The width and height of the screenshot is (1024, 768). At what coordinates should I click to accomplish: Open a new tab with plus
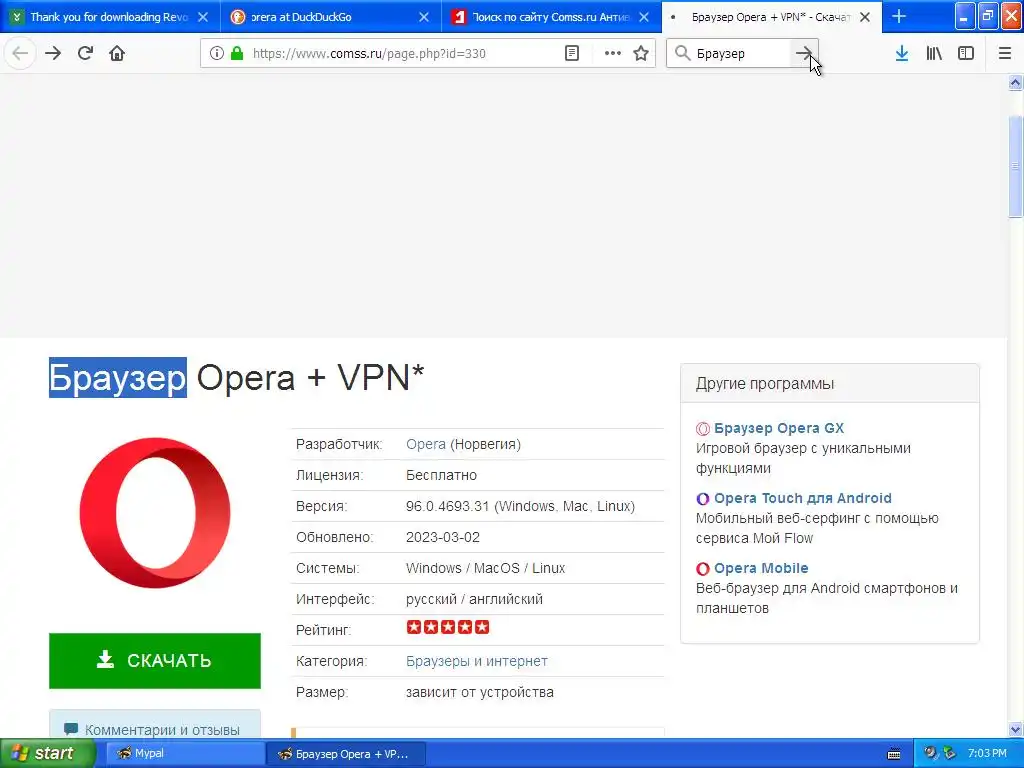[899, 17]
